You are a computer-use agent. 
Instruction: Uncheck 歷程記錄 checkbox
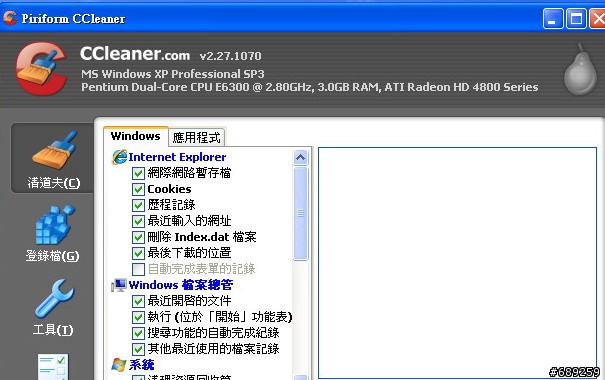[x=138, y=205]
